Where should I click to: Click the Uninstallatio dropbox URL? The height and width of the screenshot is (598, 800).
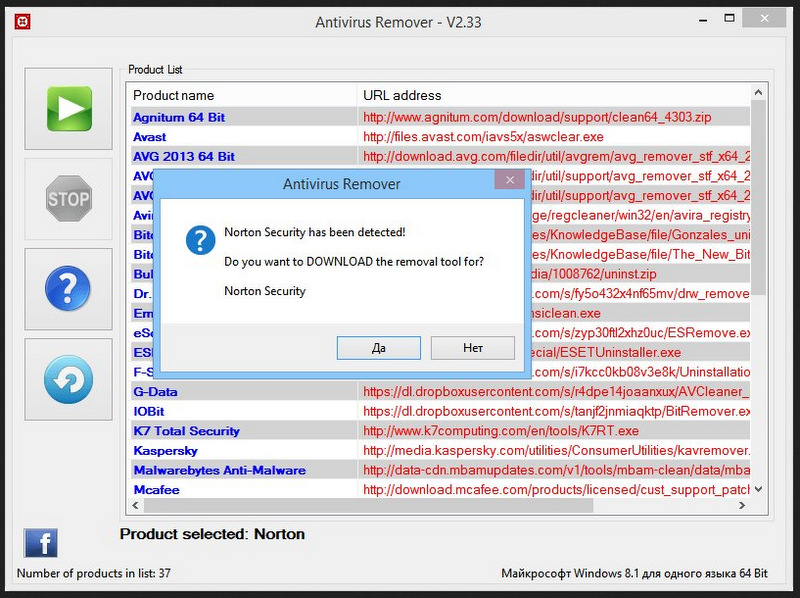[x=641, y=372]
